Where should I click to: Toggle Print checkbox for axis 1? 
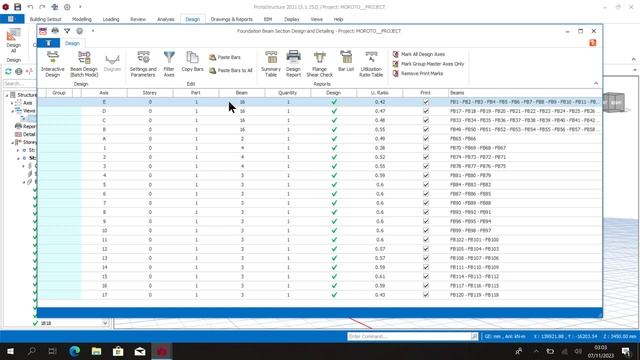tap(426, 148)
